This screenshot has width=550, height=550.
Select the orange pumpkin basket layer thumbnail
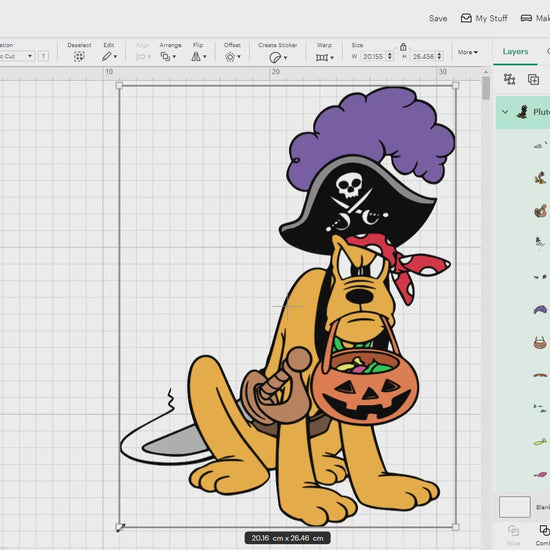[540, 342]
